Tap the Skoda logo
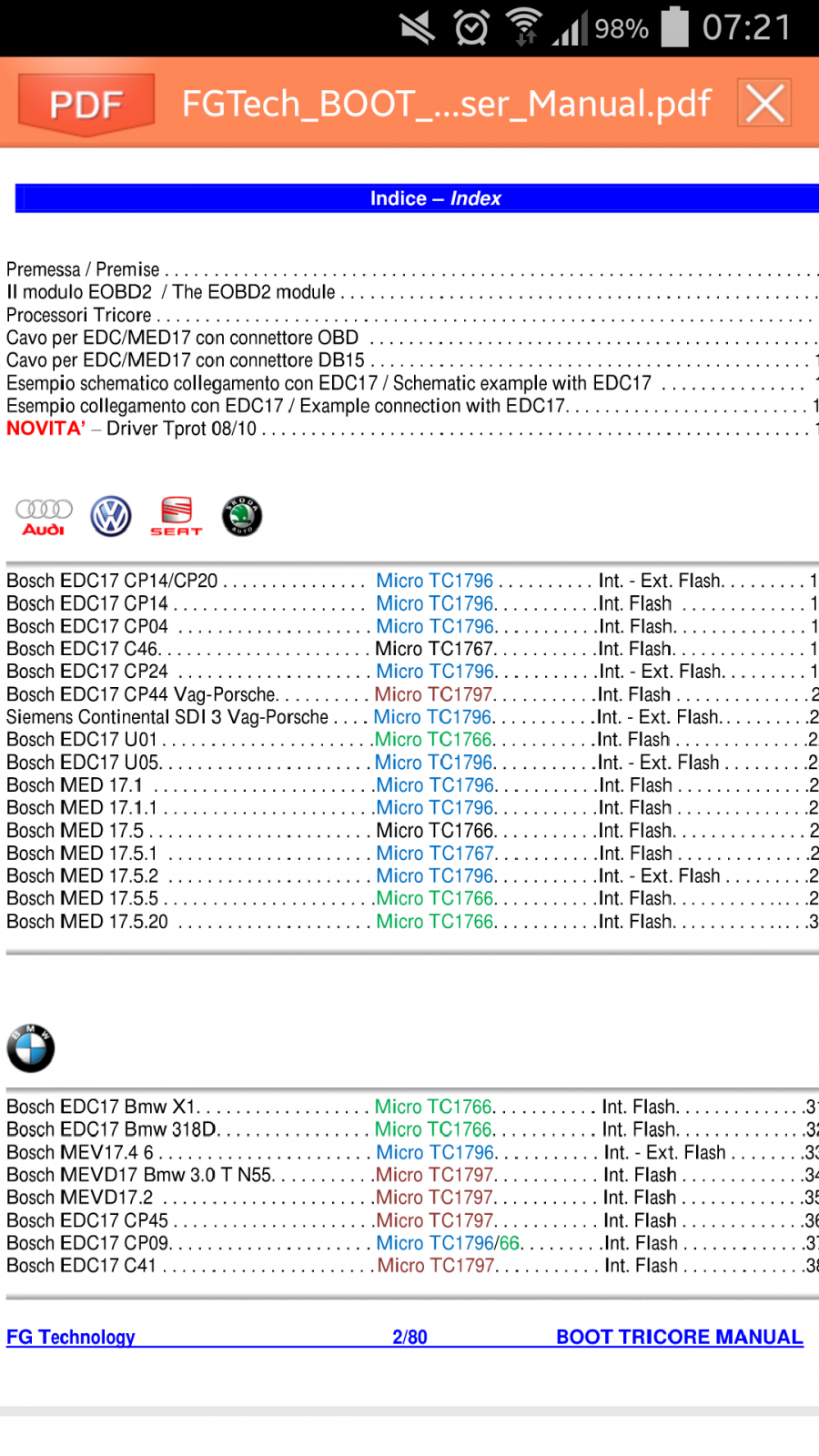Viewport: 819px width, 1456px height. (x=242, y=516)
